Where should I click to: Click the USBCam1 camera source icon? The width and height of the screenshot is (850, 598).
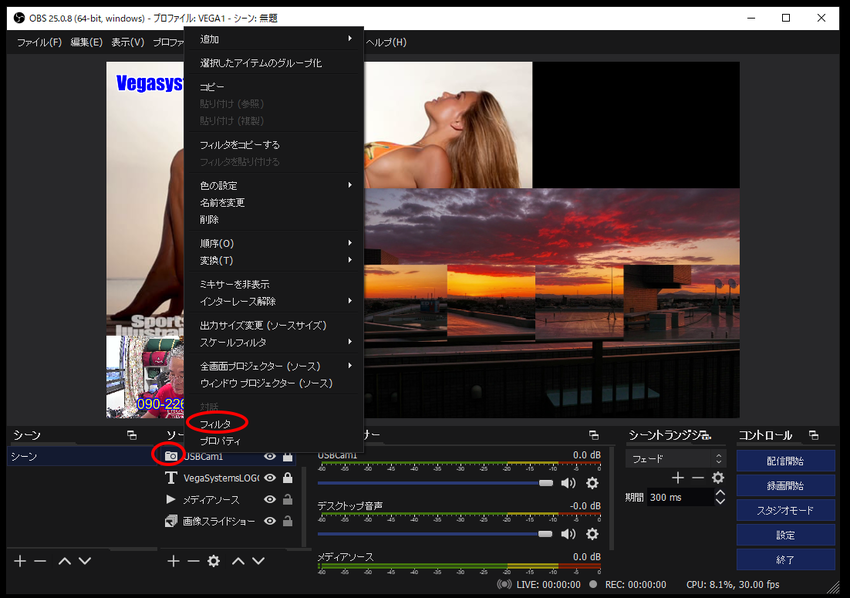pyautogui.click(x=171, y=456)
